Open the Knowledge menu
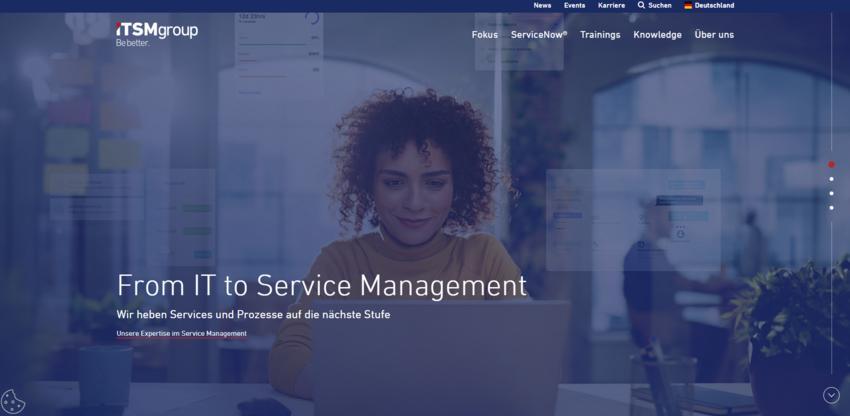This screenshot has width=850, height=416. coord(658,35)
